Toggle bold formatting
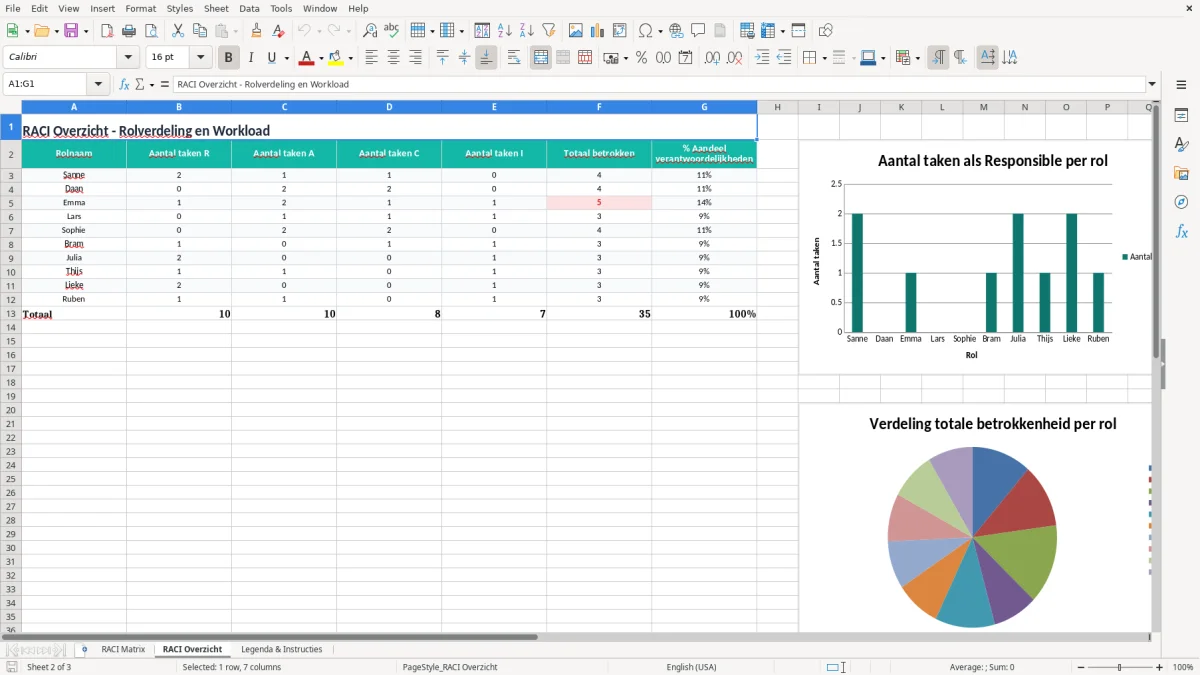Screen dimensions: 1200x675 [229, 58]
